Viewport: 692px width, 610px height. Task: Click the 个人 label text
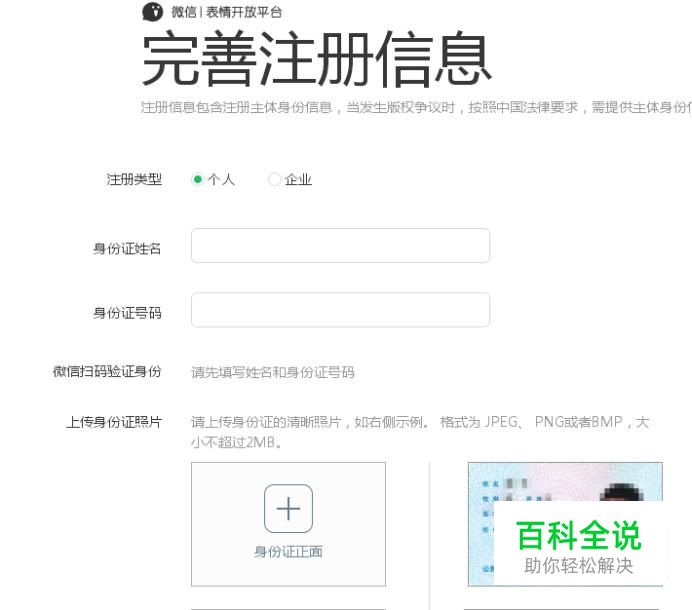[221, 179]
